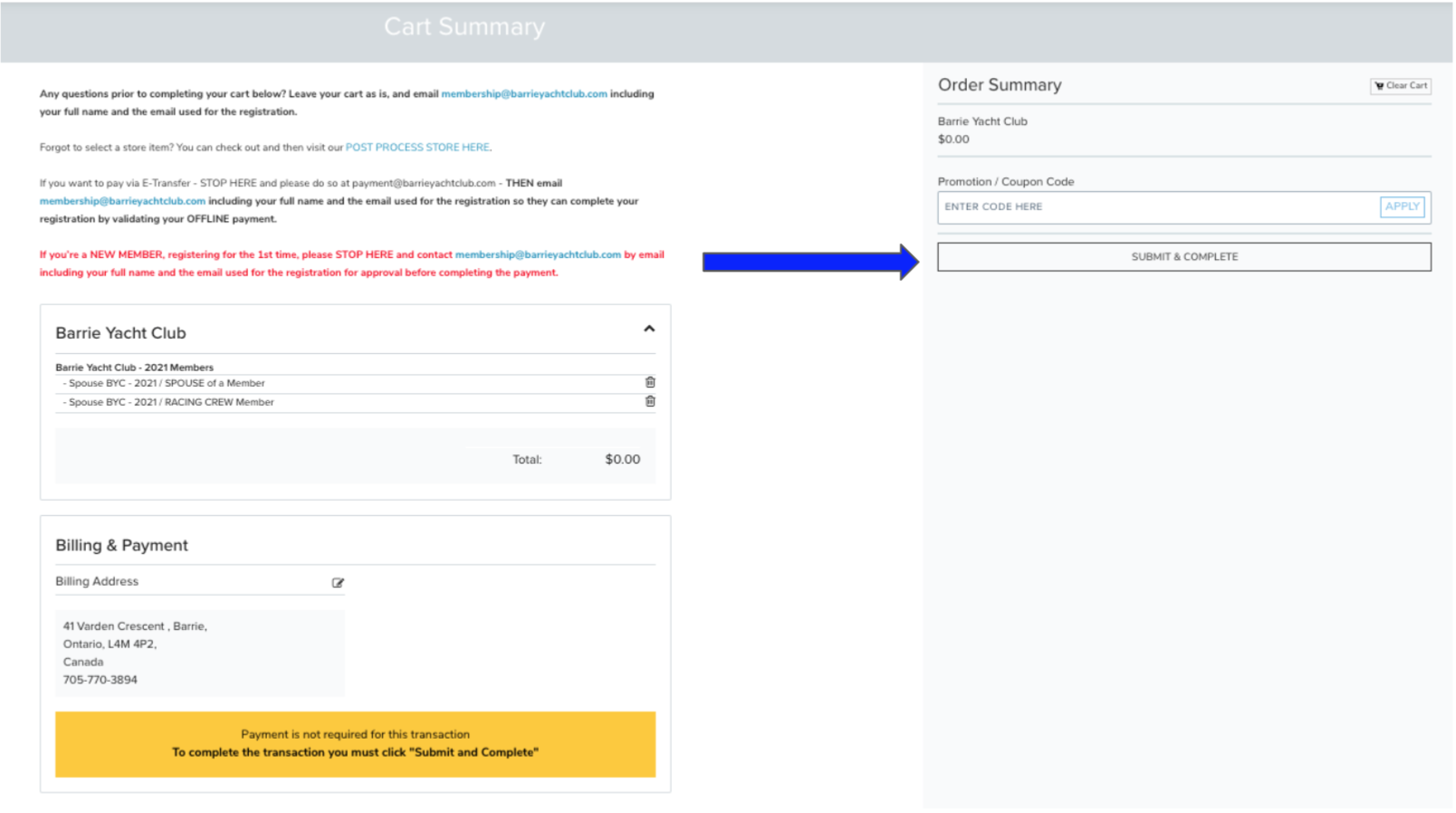Edit the billing address
This screenshot has height=813, width=1456.
coord(338,582)
